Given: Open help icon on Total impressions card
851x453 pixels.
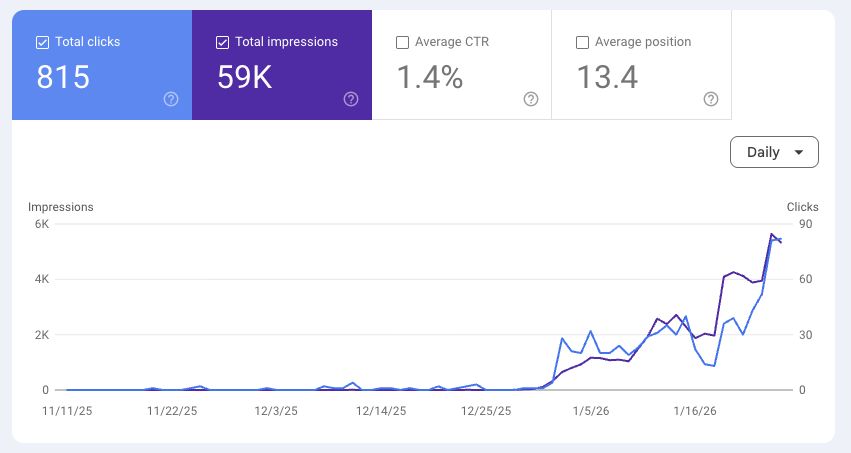Looking at the screenshot, I should 351,99.
